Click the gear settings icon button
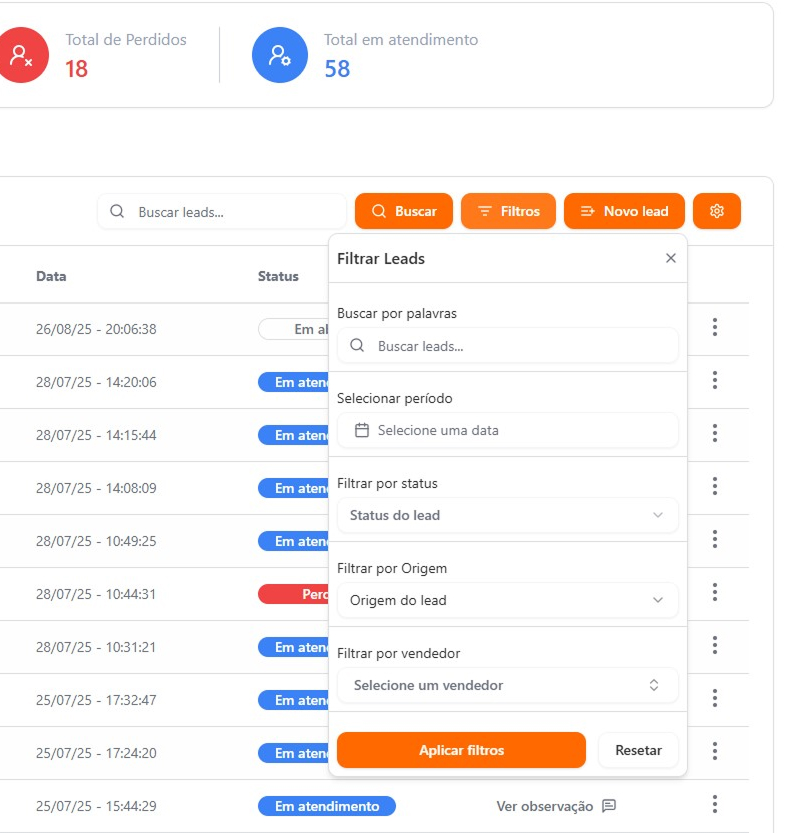 716,211
